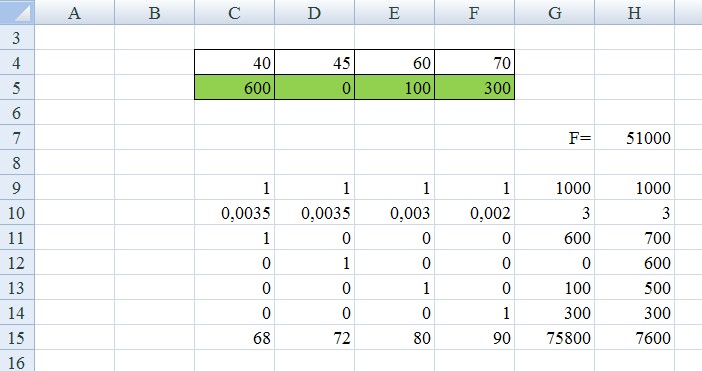702x371 pixels.
Task: Click cell C15 with value 68
Action: 235,338
